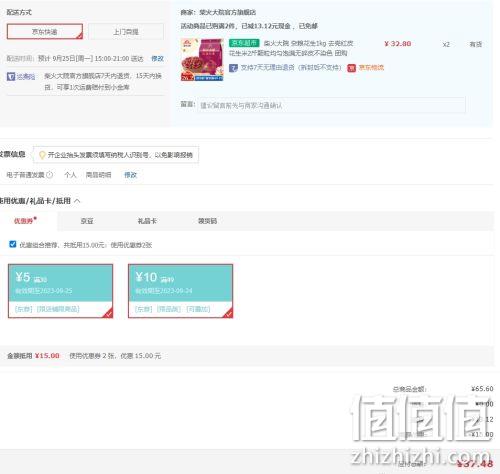Click 修改 link for invoice information
The image size is (500, 474).
pyautogui.click(x=130, y=175)
